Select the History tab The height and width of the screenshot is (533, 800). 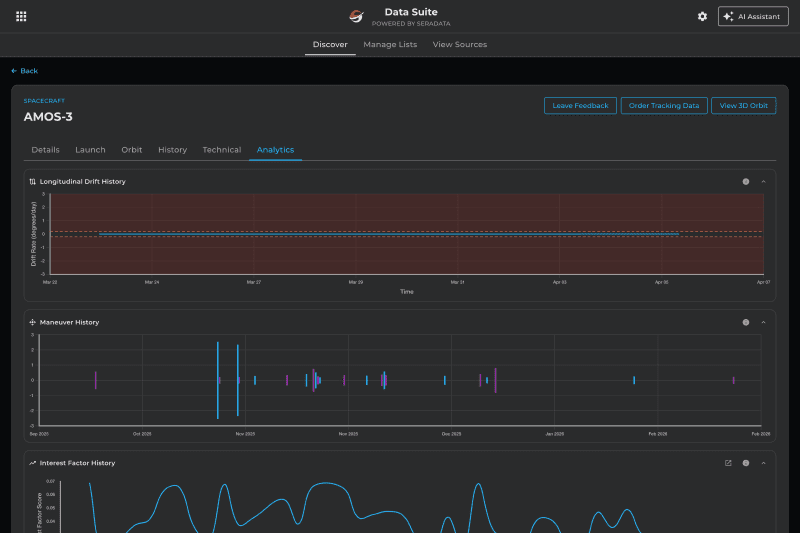pyautogui.click(x=172, y=150)
